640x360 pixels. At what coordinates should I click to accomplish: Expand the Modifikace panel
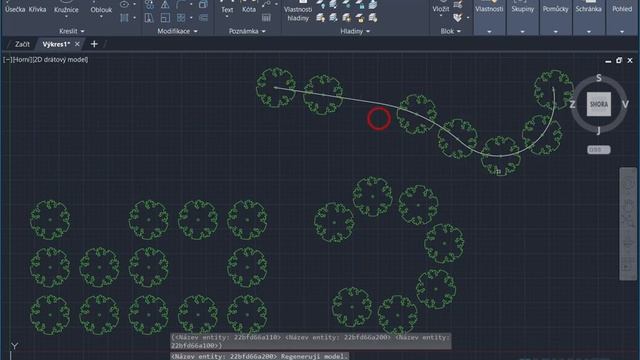click(177, 31)
